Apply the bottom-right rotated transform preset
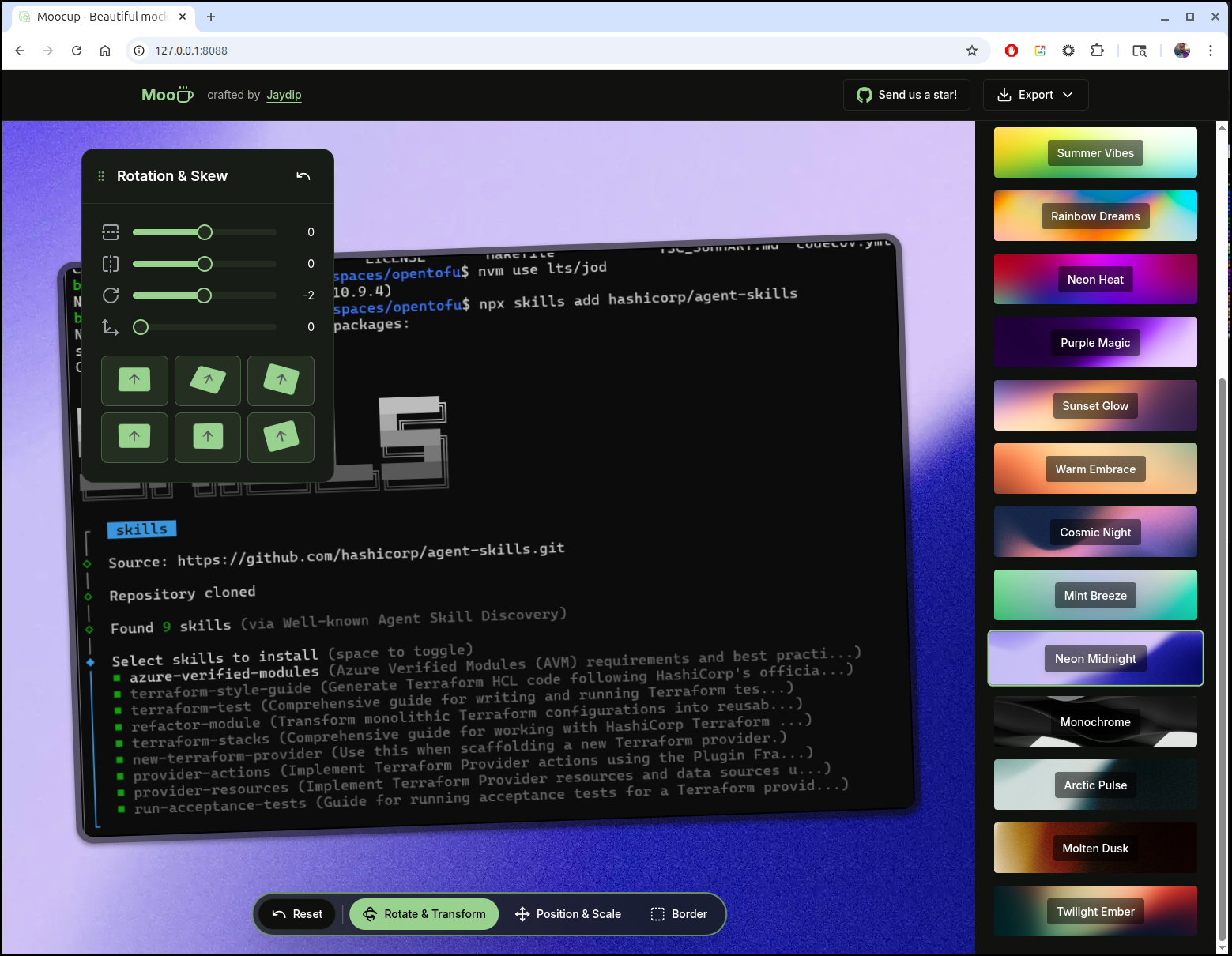This screenshot has width=1232, height=956. [281, 437]
